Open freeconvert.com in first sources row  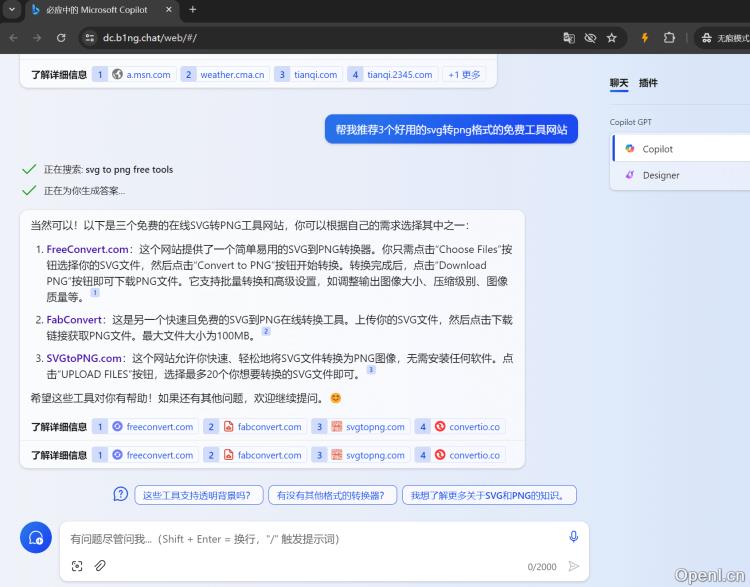[x=145, y=427]
